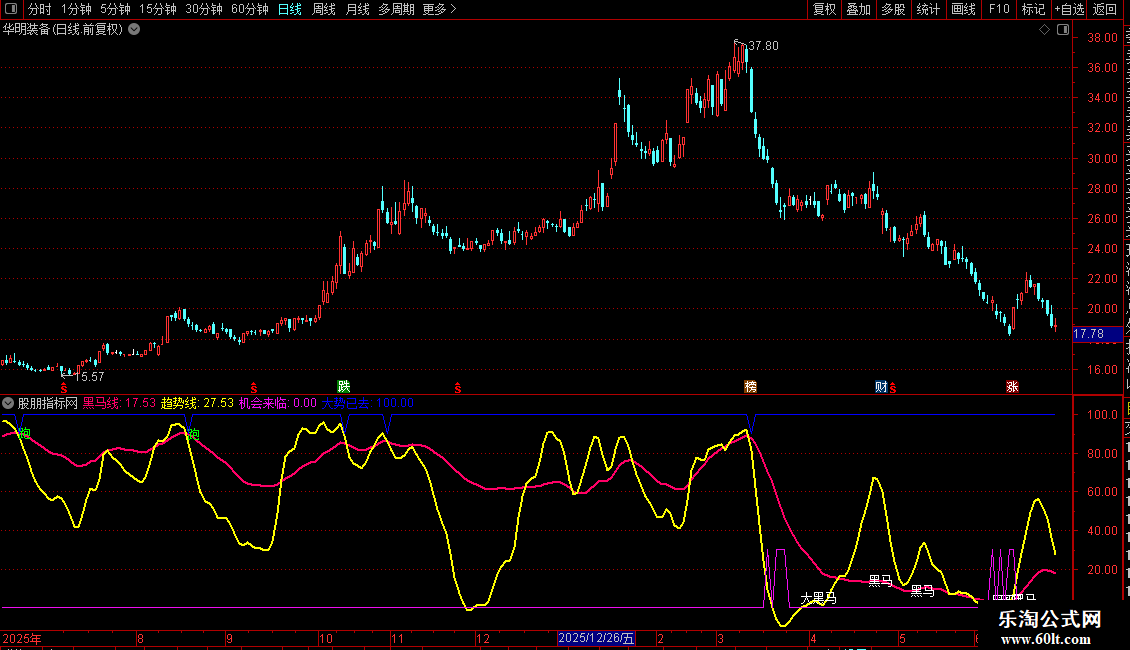This screenshot has height=650, width=1130.
Task: Open dropdown beside 华明装备 title
Action: tap(134, 30)
